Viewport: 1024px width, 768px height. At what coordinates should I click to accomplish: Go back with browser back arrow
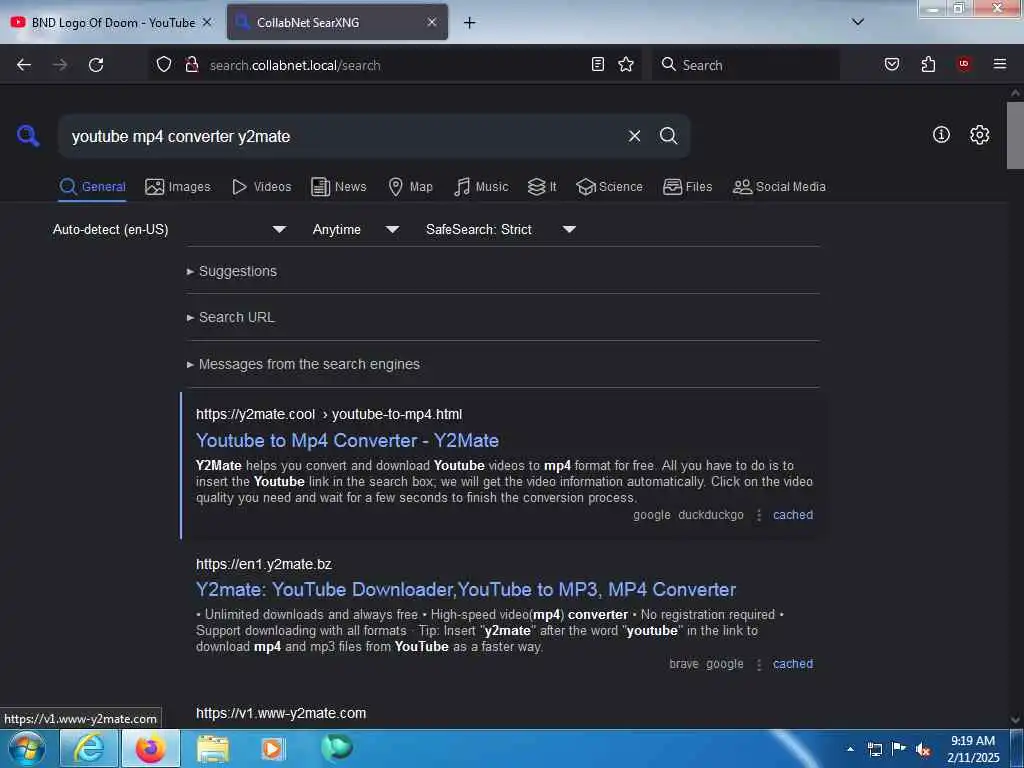(x=24, y=65)
